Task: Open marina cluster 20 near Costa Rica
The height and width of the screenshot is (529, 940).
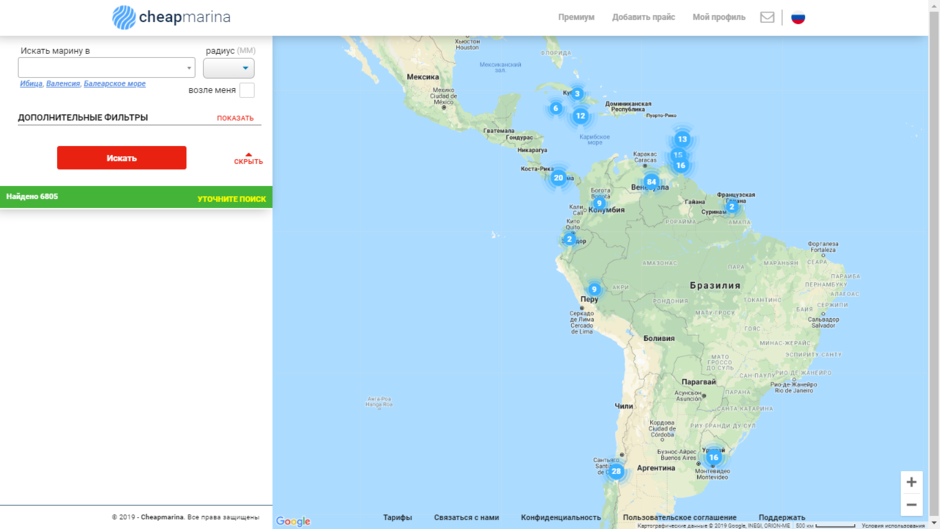Action: [558, 178]
